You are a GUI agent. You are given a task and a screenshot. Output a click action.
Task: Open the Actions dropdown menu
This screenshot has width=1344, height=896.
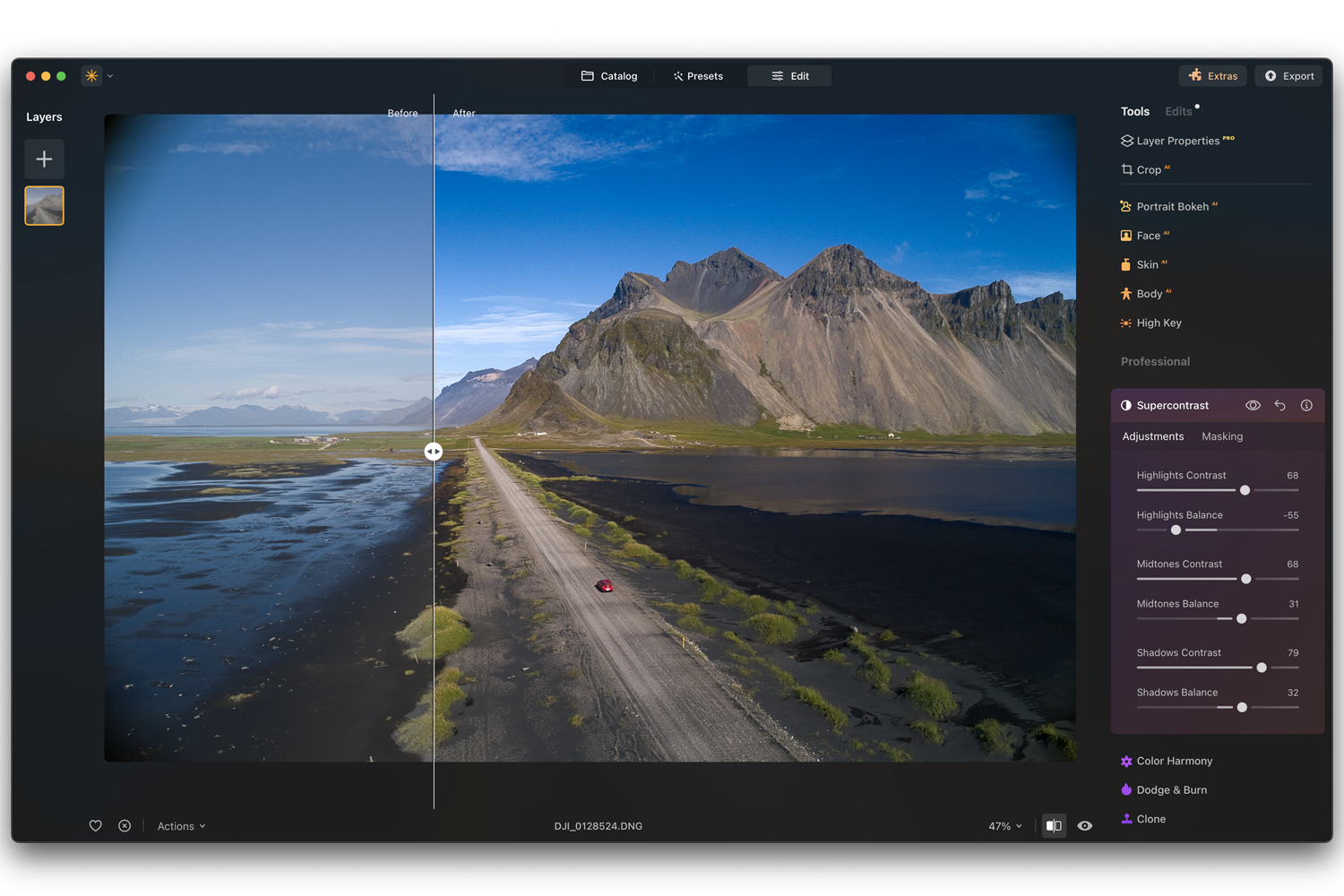coord(181,826)
